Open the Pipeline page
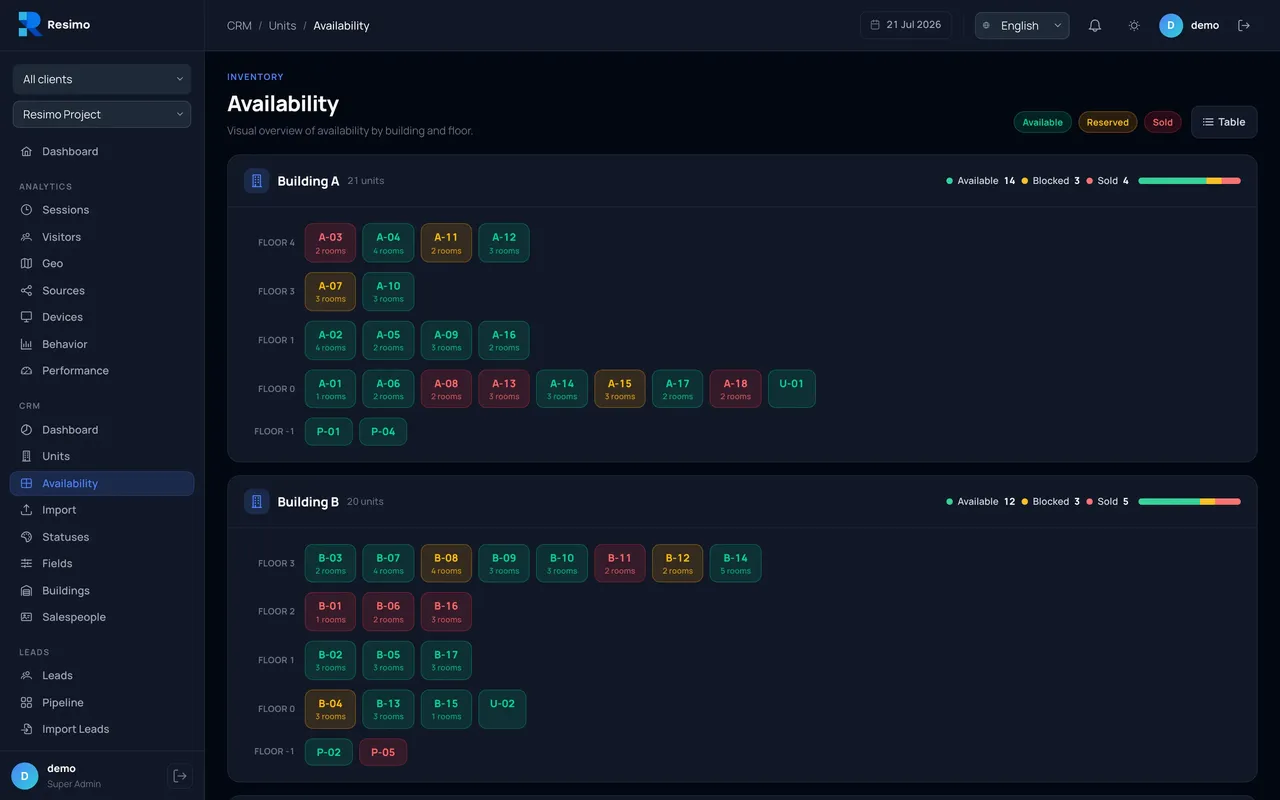Image resolution: width=1280 pixels, height=800 pixels. click(102, 702)
